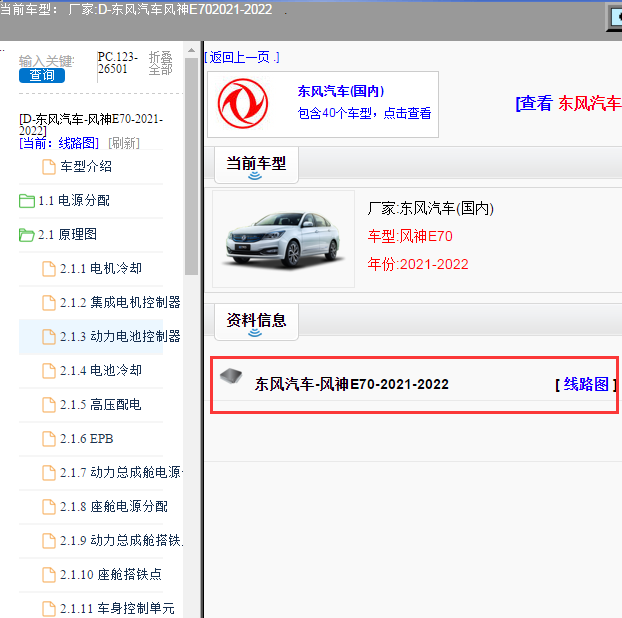Viewport: 622px width, 618px height.
Task: Open page icon for 2.1.5 高压配电
Action: coord(49,405)
